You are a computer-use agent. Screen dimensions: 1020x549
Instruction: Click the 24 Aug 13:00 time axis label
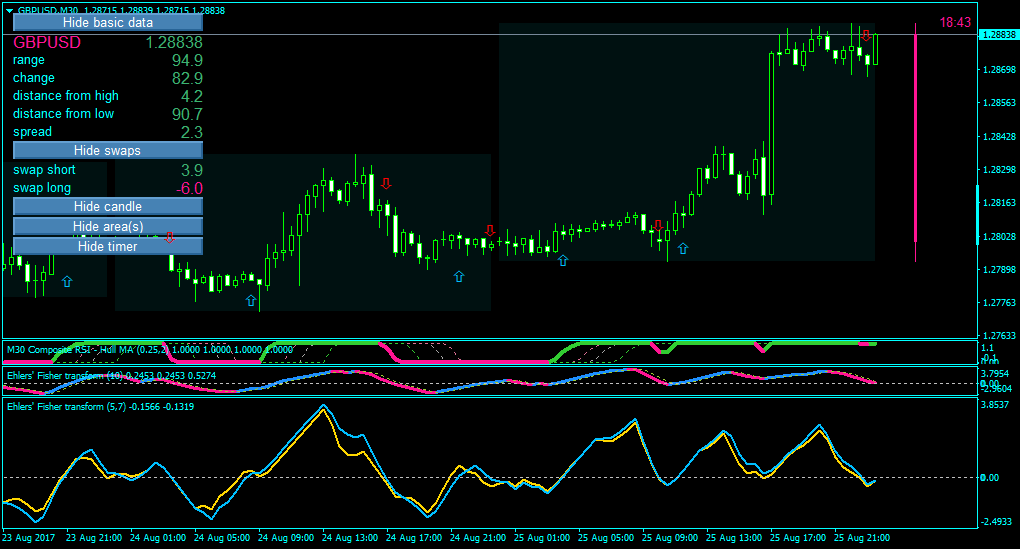click(350, 538)
